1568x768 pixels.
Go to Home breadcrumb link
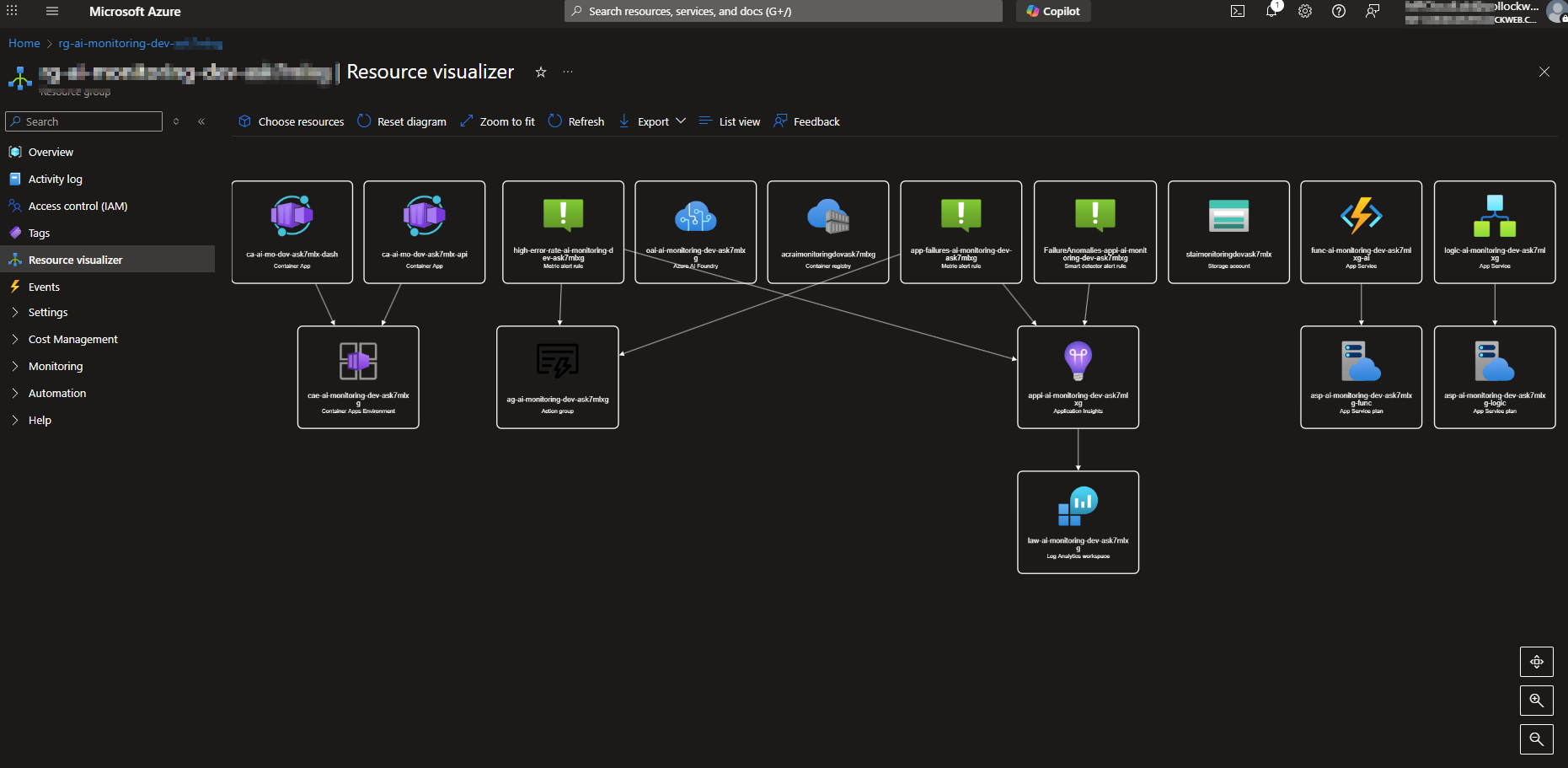pyautogui.click(x=24, y=43)
